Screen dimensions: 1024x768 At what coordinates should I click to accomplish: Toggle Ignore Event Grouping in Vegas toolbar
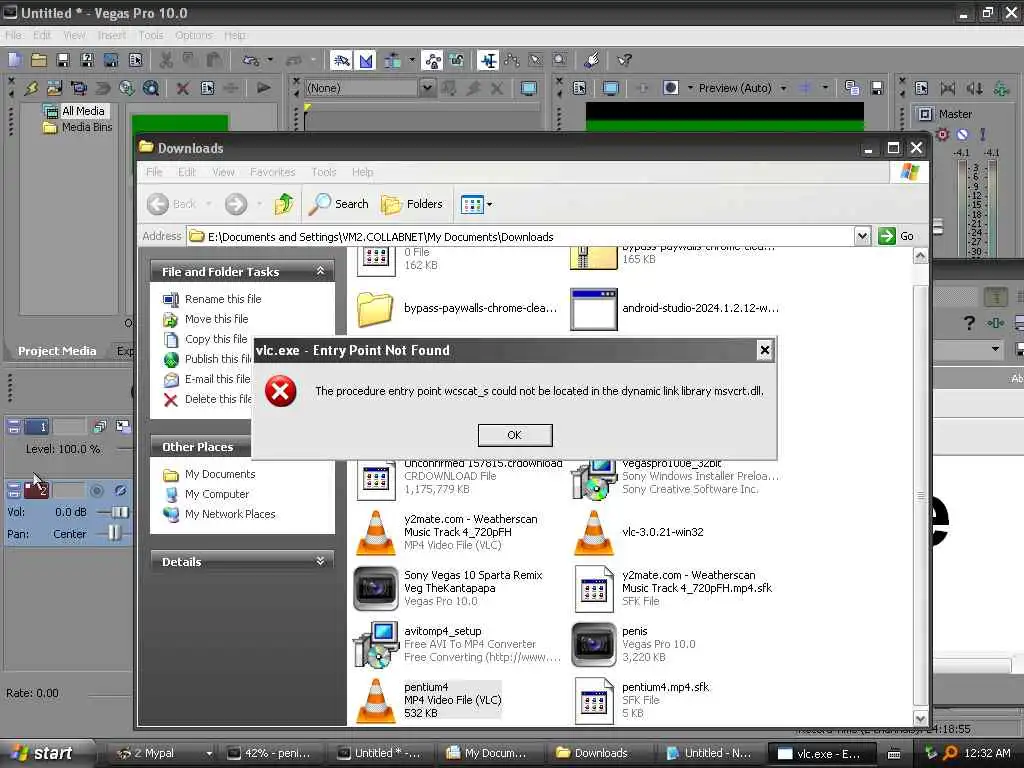(456, 60)
